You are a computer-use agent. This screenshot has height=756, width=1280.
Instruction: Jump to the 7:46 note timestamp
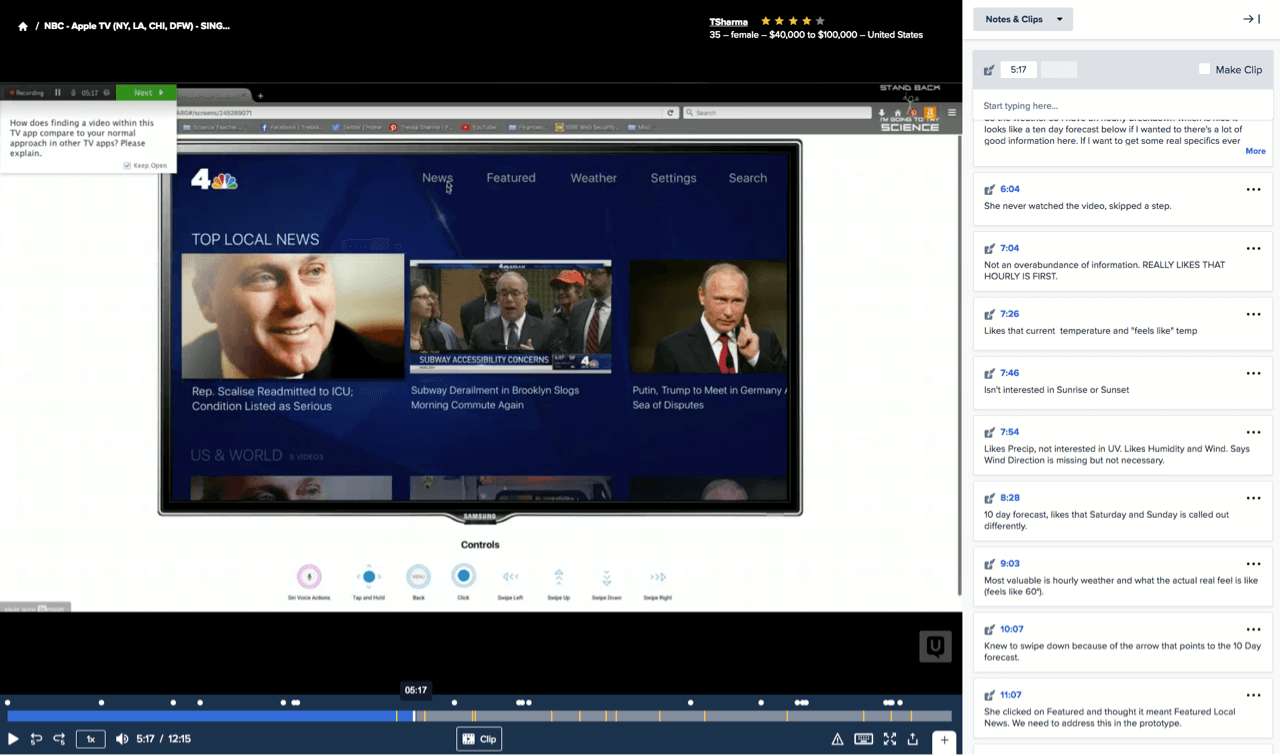(x=1010, y=373)
